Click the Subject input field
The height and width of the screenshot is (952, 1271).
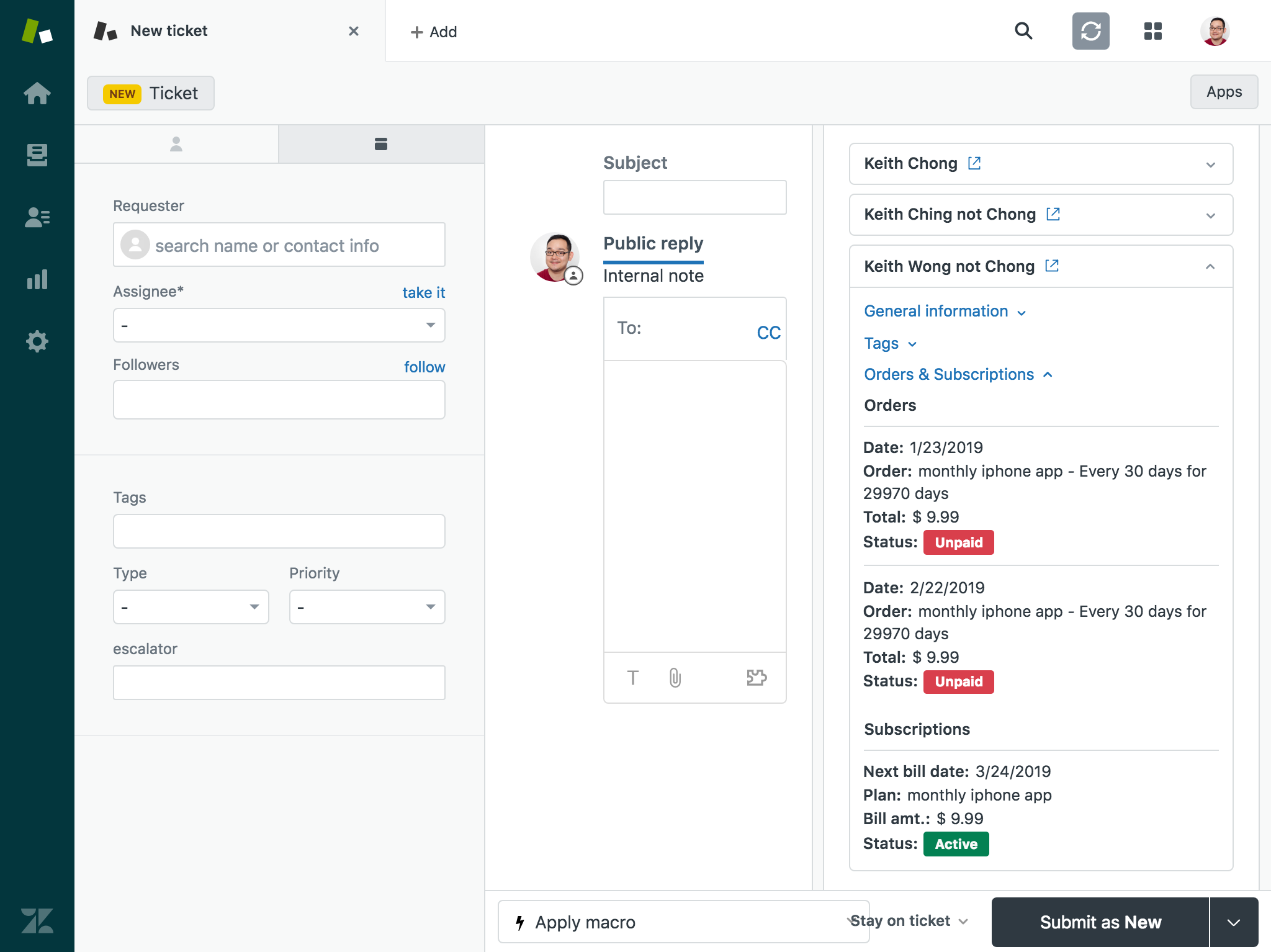694,197
